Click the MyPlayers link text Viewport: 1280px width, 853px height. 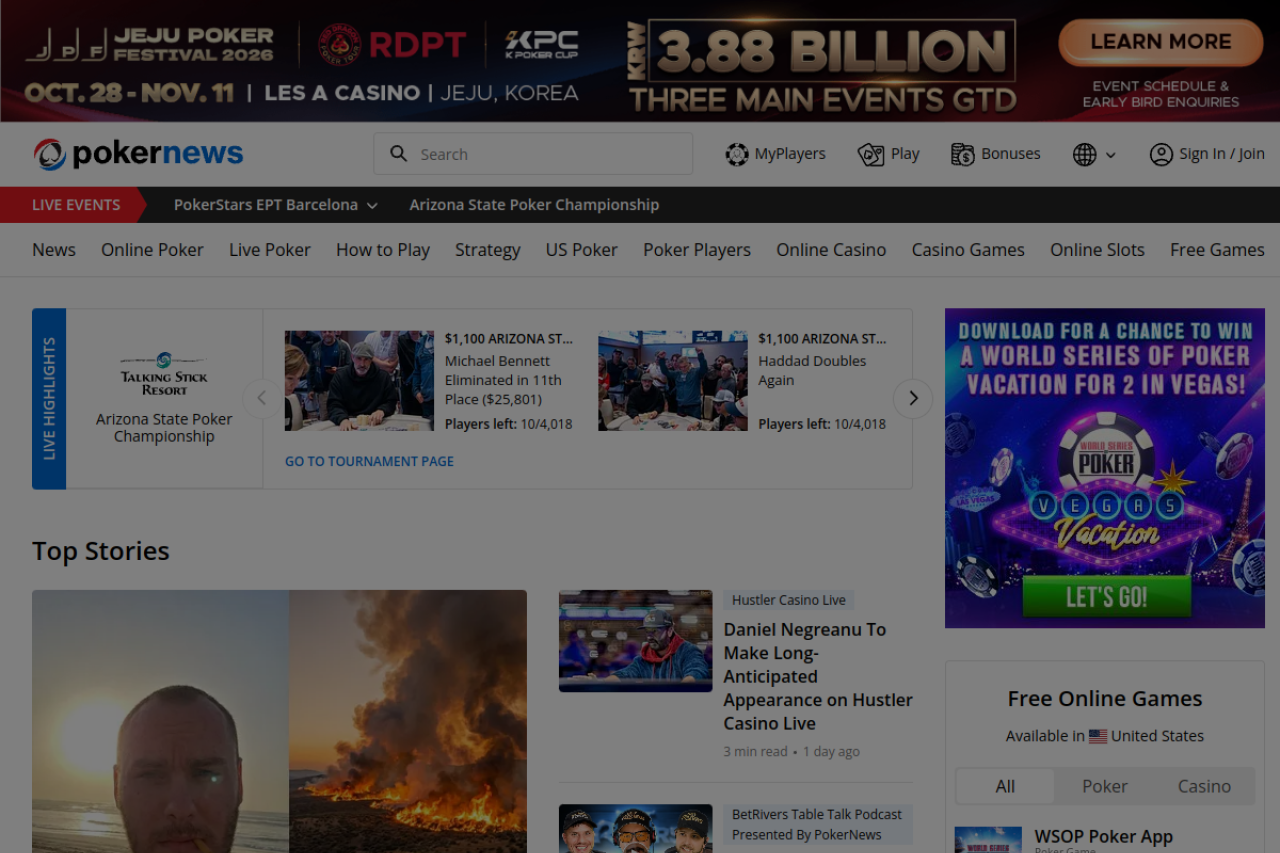[x=790, y=154]
